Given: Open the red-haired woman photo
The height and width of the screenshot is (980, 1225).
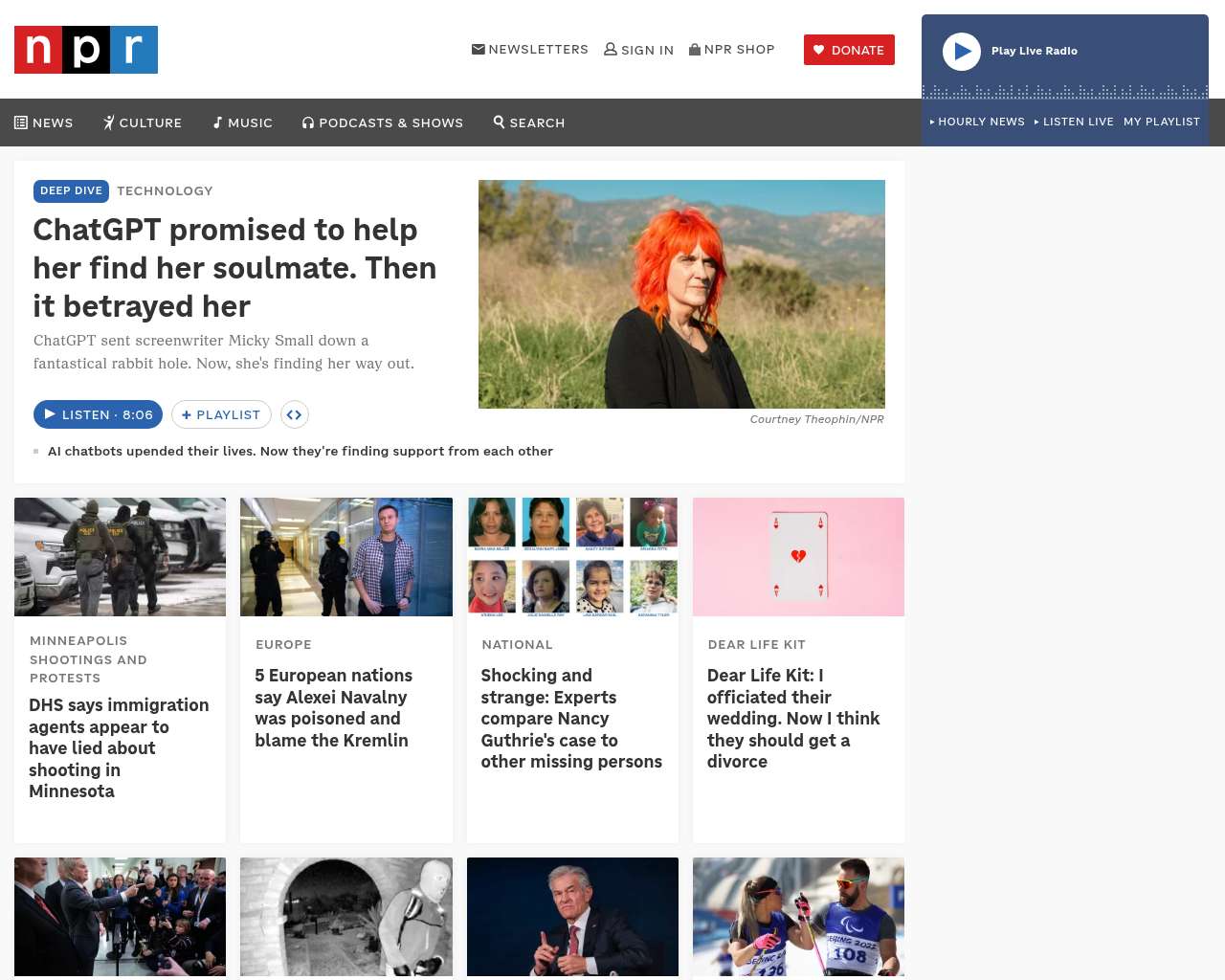Looking at the screenshot, I should tap(681, 294).
